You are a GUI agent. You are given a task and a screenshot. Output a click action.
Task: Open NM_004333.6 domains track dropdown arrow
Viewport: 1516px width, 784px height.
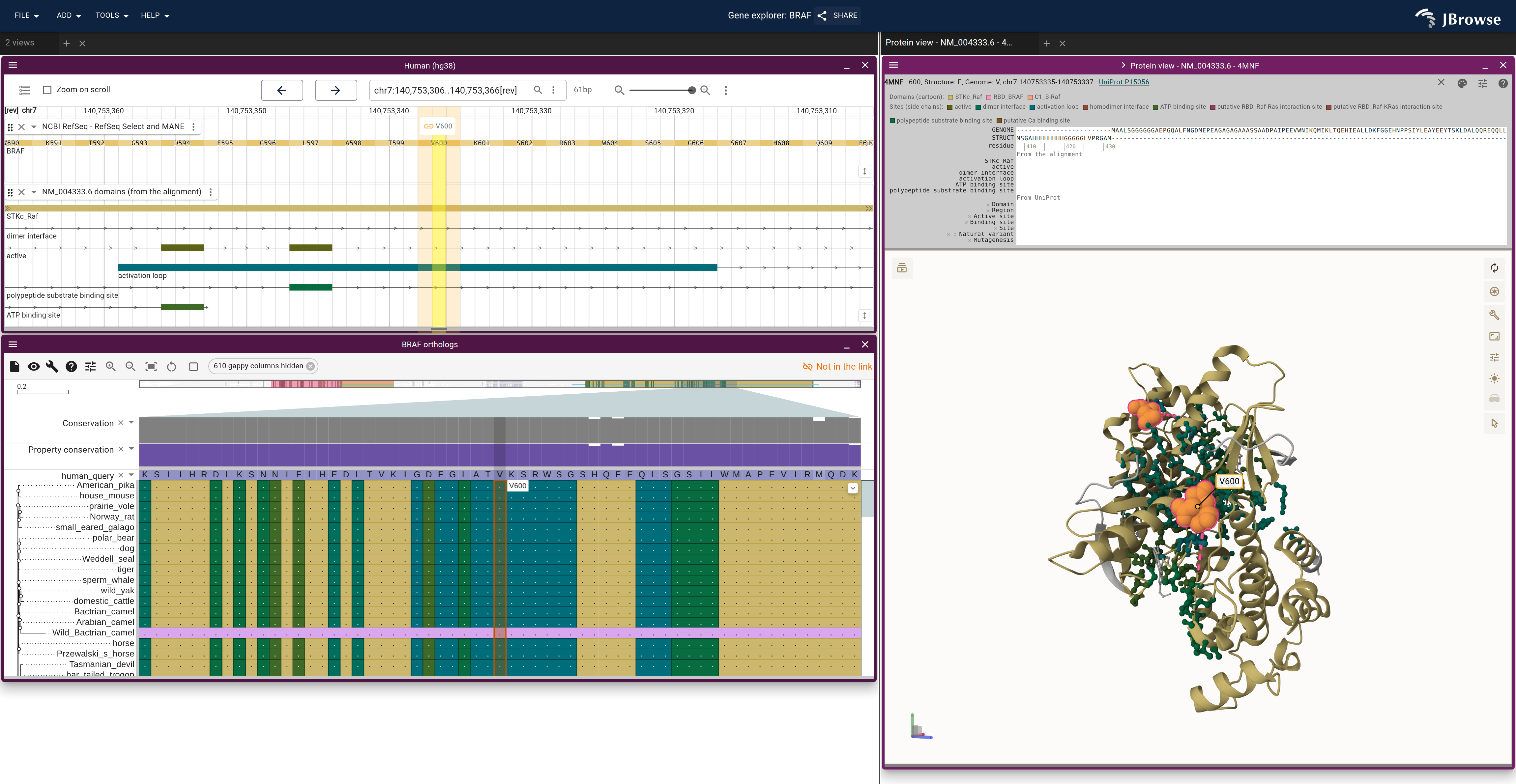(34, 192)
